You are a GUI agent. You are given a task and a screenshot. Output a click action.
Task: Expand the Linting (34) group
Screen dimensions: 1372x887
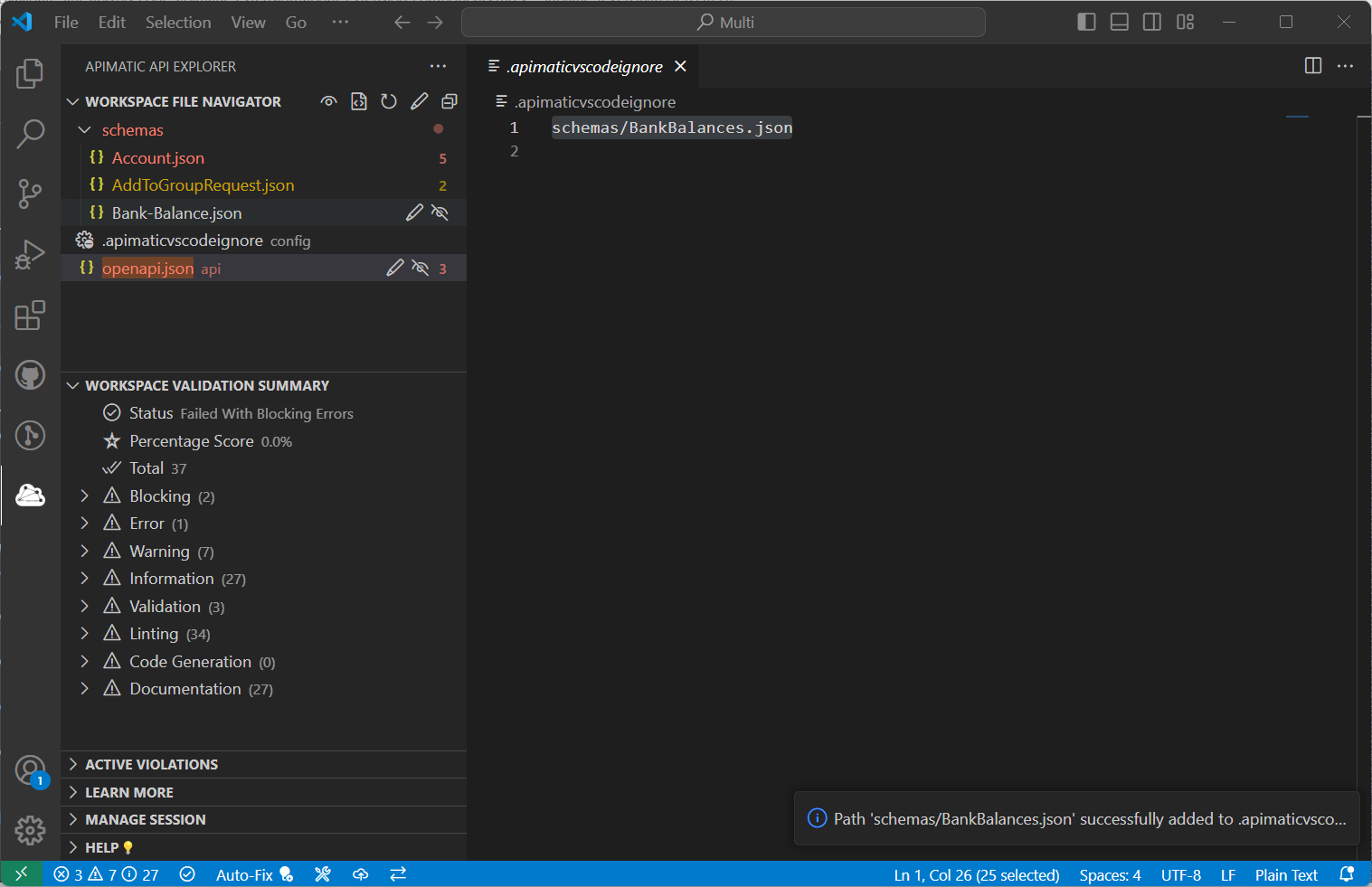point(84,634)
